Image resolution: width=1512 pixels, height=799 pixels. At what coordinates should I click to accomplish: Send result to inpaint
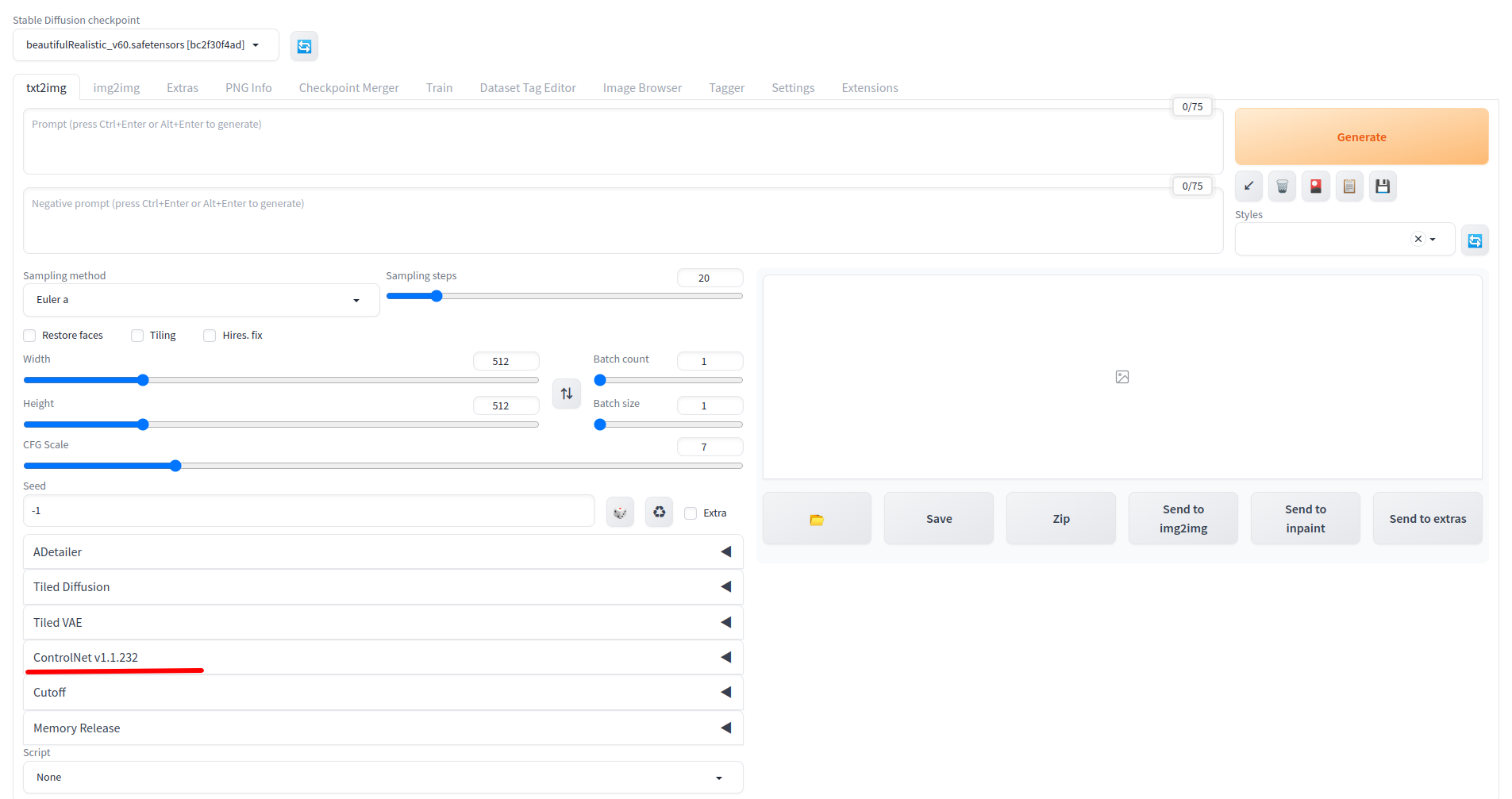1305,518
